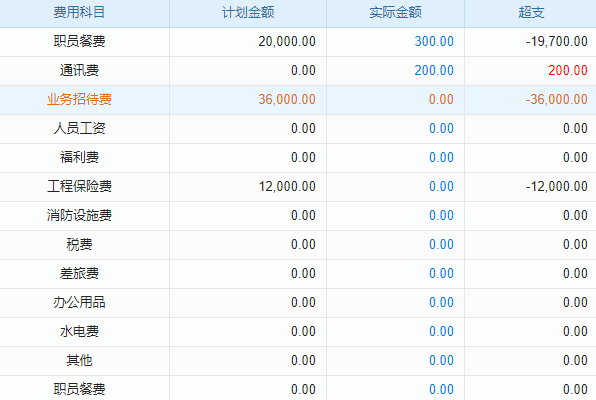Select the 福利费 row name

pyautogui.click(x=79, y=157)
